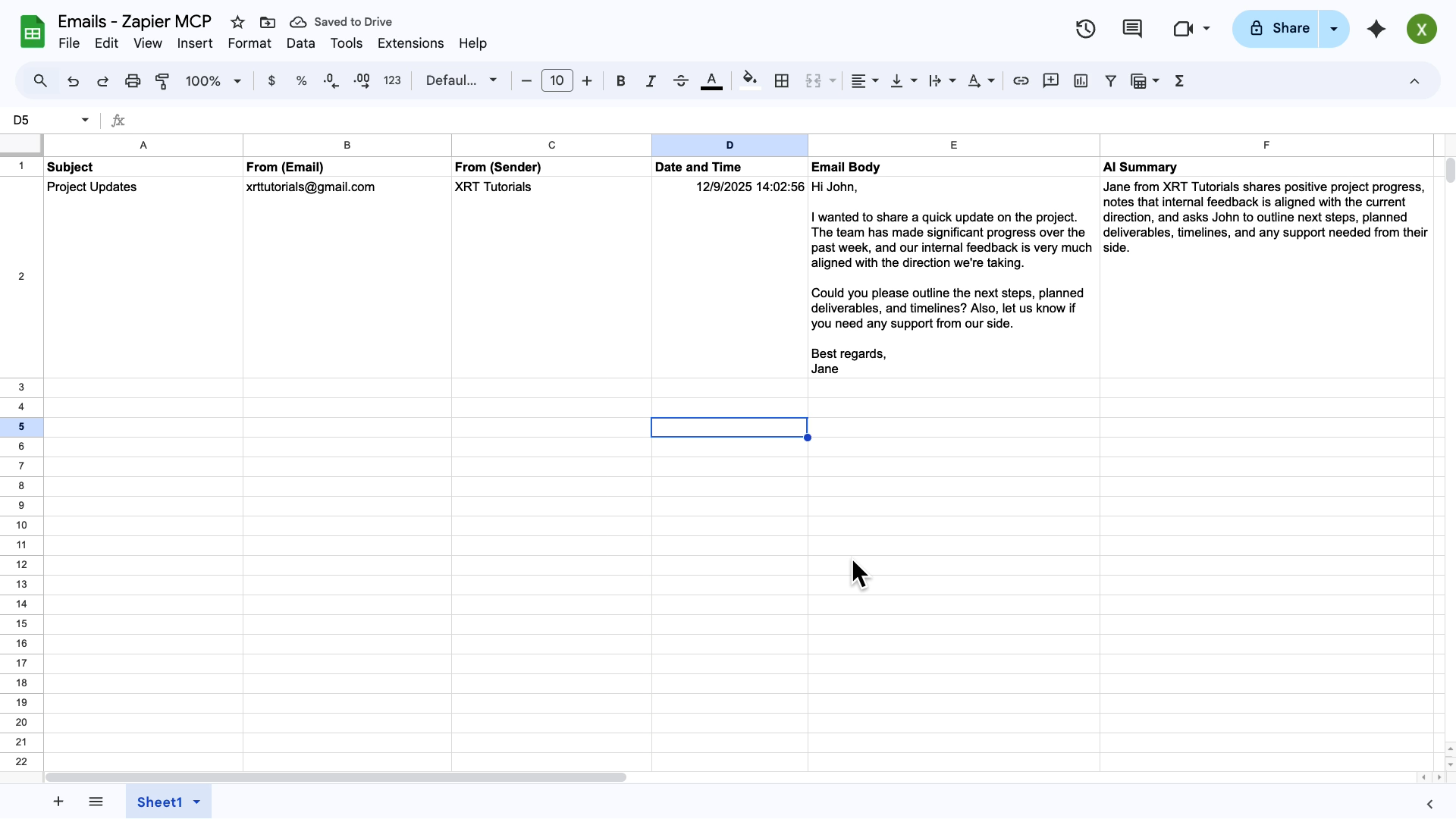Click the Gemini sparkle icon
1456x819 pixels.
click(x=1376, y=29)
